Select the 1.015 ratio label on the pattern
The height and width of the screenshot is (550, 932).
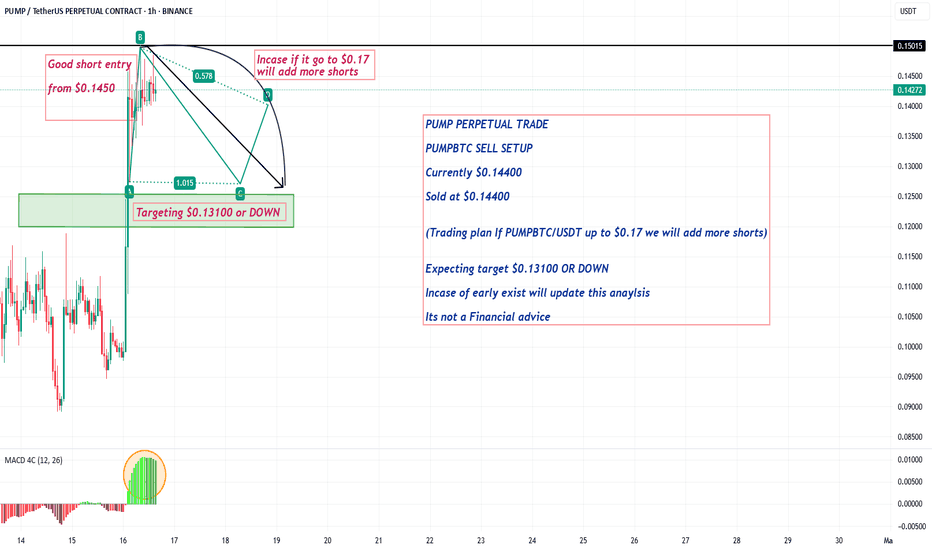(185, 183)
